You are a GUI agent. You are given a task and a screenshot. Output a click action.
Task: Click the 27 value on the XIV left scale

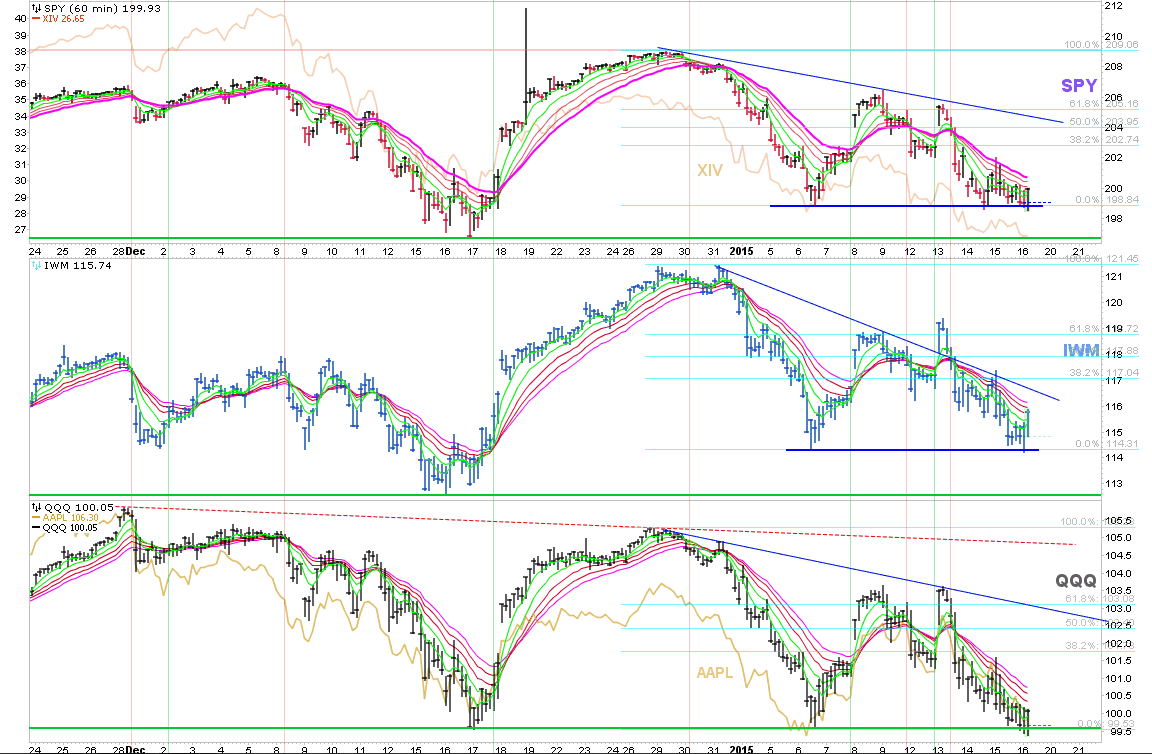click(x=21, y=229)
